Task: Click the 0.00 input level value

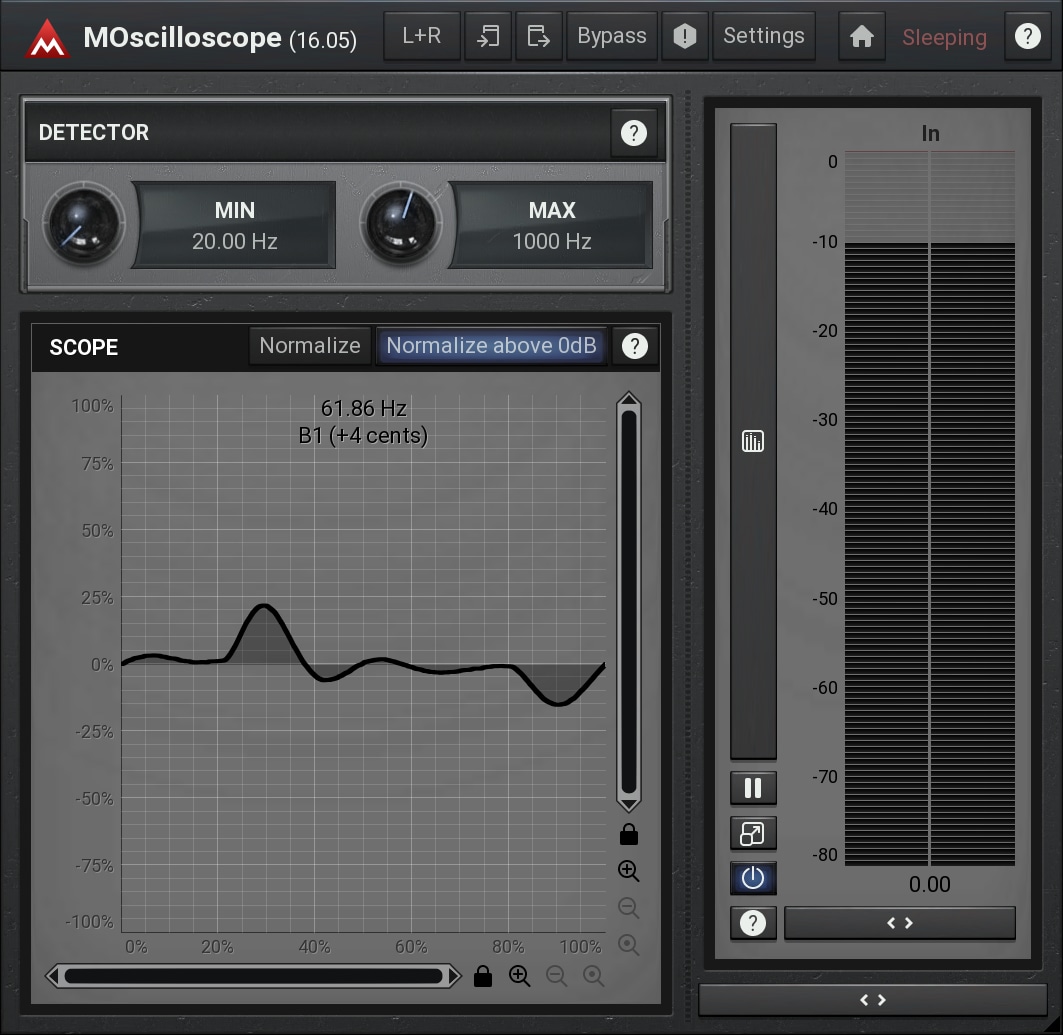Action: point(929,885)
